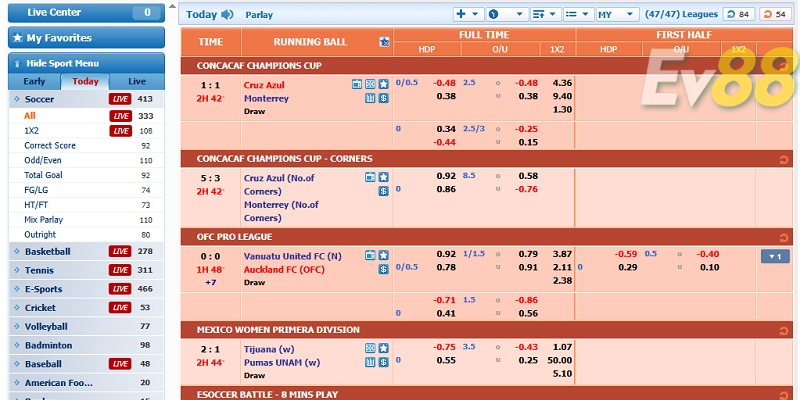800x400 pixels.
Task: Switch to the Early tab
Action: pos(34,81)
